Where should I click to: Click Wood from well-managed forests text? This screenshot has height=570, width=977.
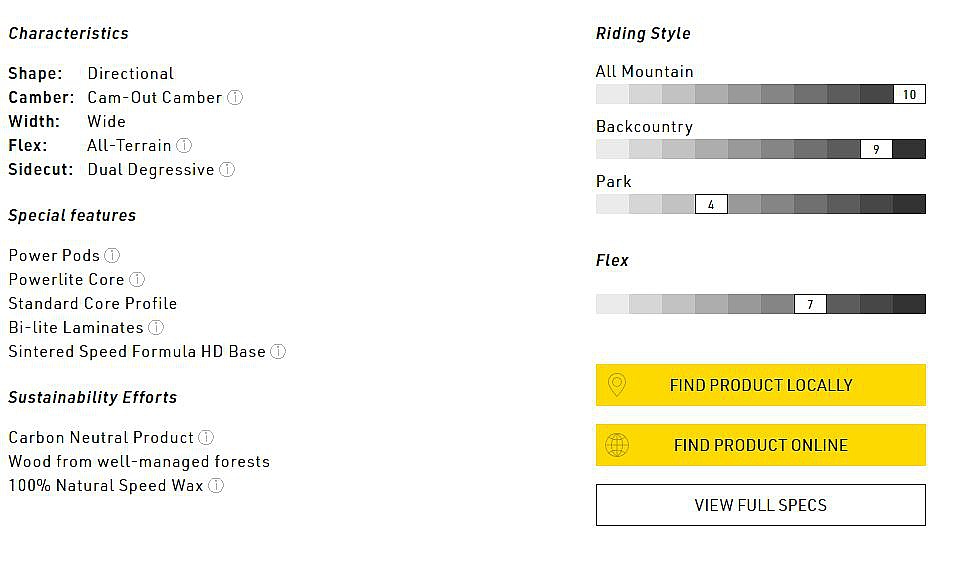pyautogui.click(x=139, y=462)
